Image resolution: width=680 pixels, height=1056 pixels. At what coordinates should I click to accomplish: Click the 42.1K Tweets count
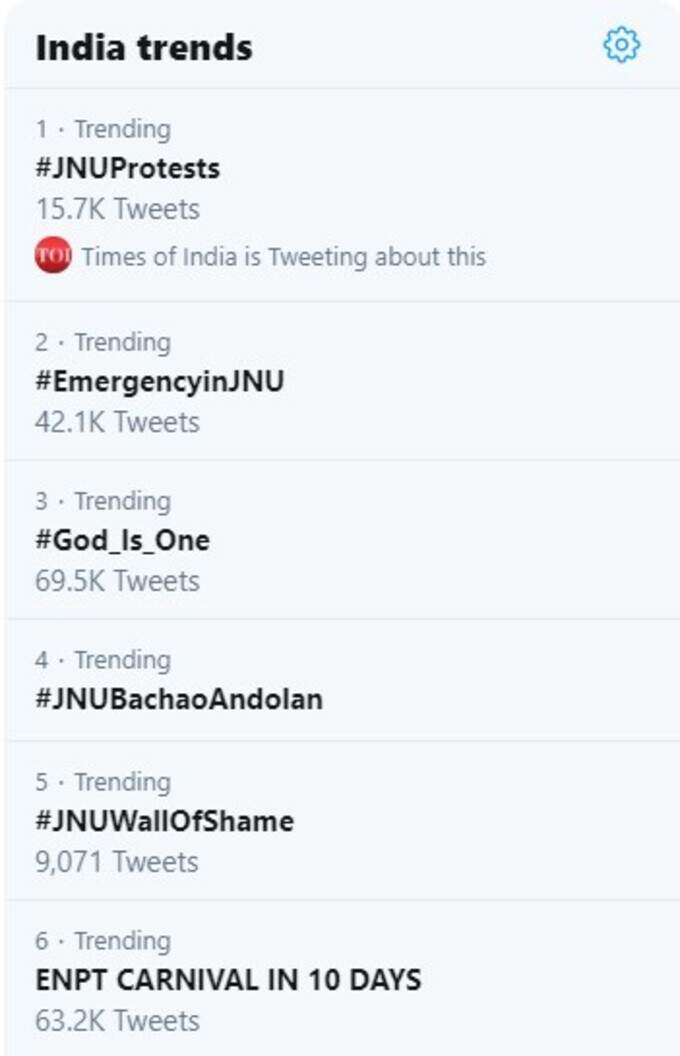pyautogui.click(x=117, y=422)
